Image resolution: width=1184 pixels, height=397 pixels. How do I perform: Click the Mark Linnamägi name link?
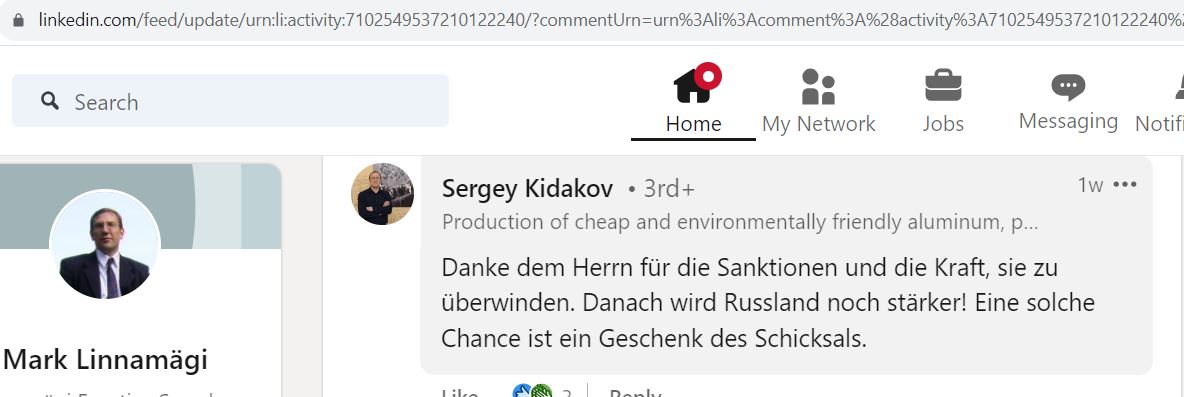pos(105,359)
